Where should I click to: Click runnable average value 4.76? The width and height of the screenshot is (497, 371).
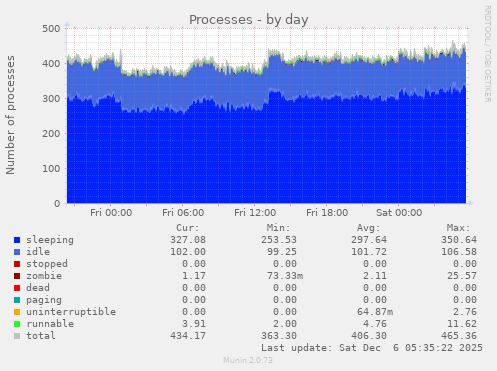click(375, 324)
